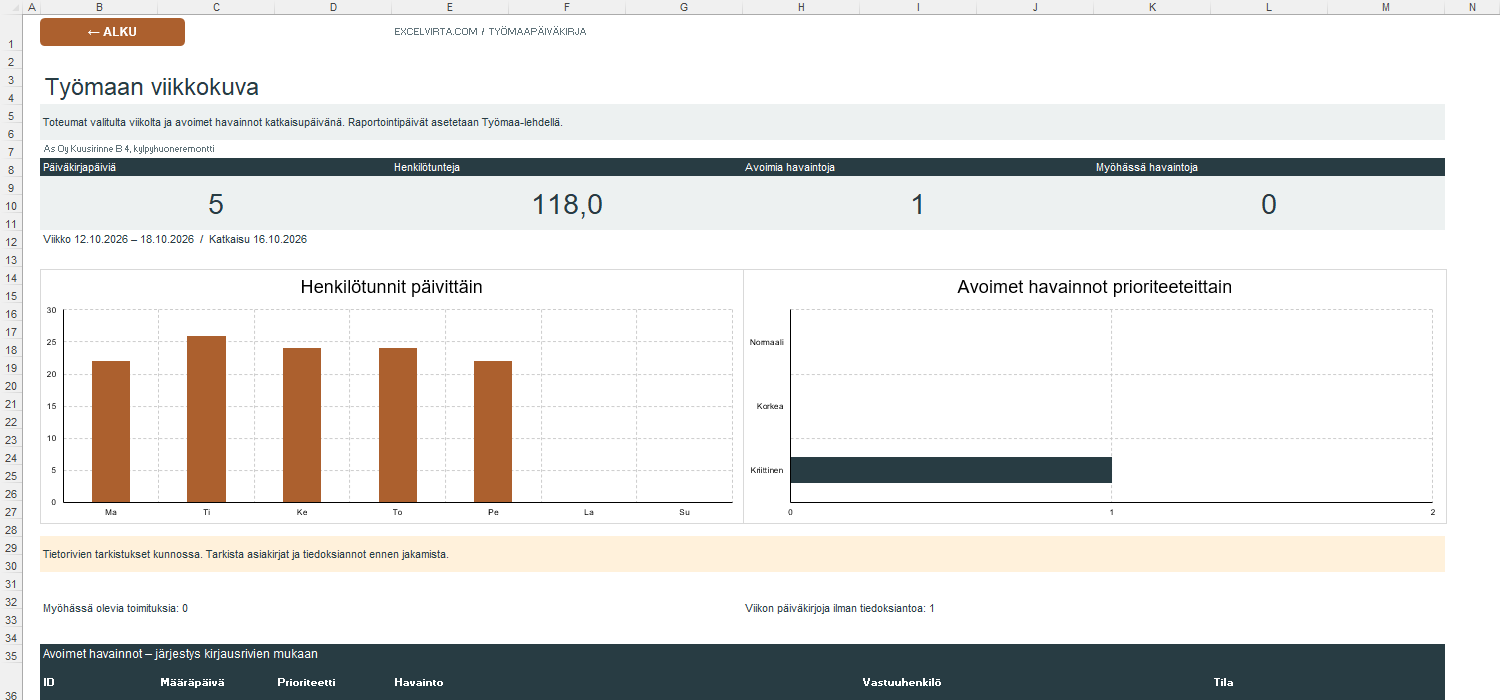Screen dimensions: 1500x700
Task: Select the "Tila" table column header
Action: (1223, 683)
